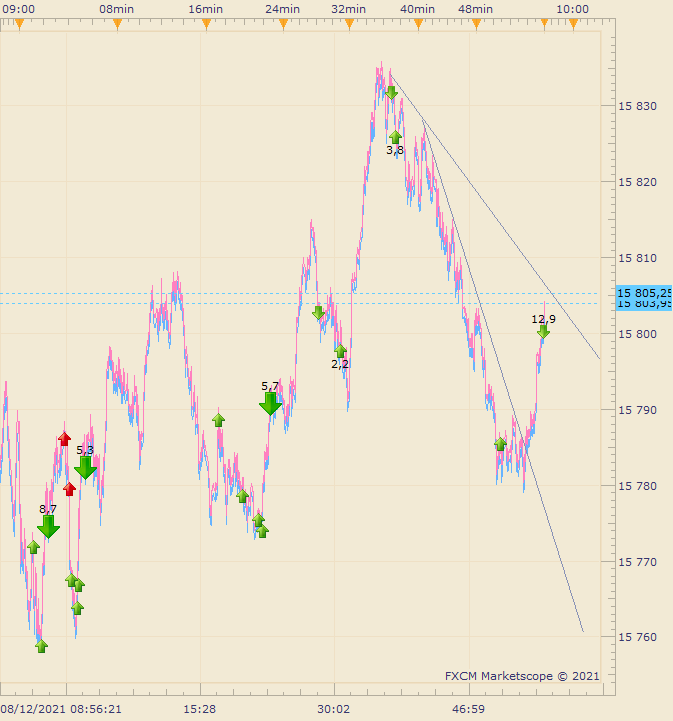Screen dimensions: 673x721
Task: Click the 15 810 price axis label
Action: click(637, 258)
